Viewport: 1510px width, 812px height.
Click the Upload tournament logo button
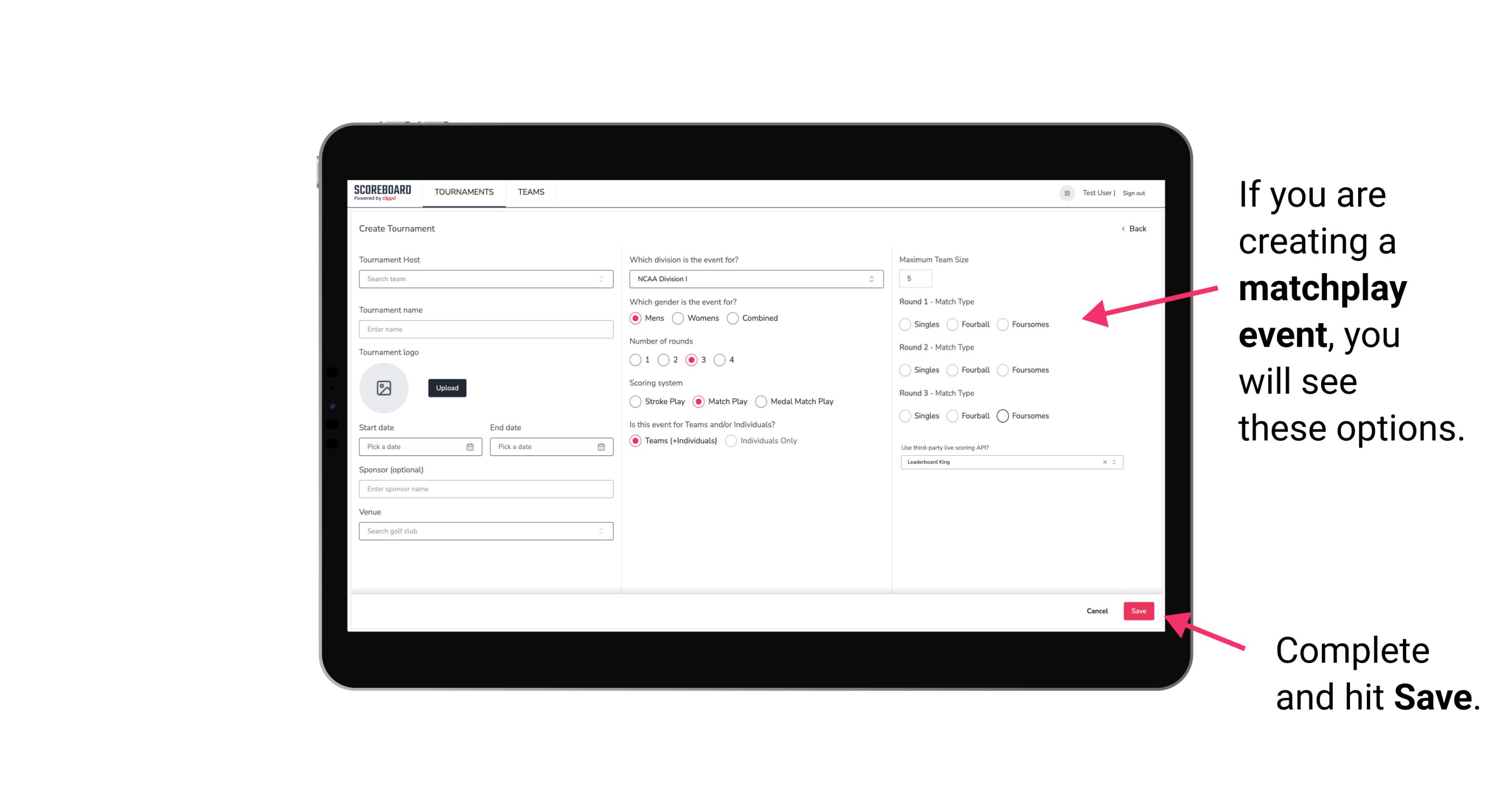[x=448, y=388]
